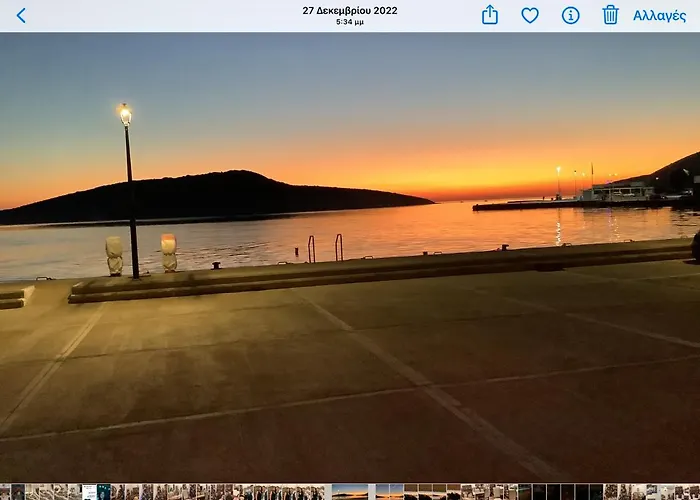This screenshot has width=700, height=500.
Task: Tap the 5:34 μμ time subtitle
Action: click(350, 22)
